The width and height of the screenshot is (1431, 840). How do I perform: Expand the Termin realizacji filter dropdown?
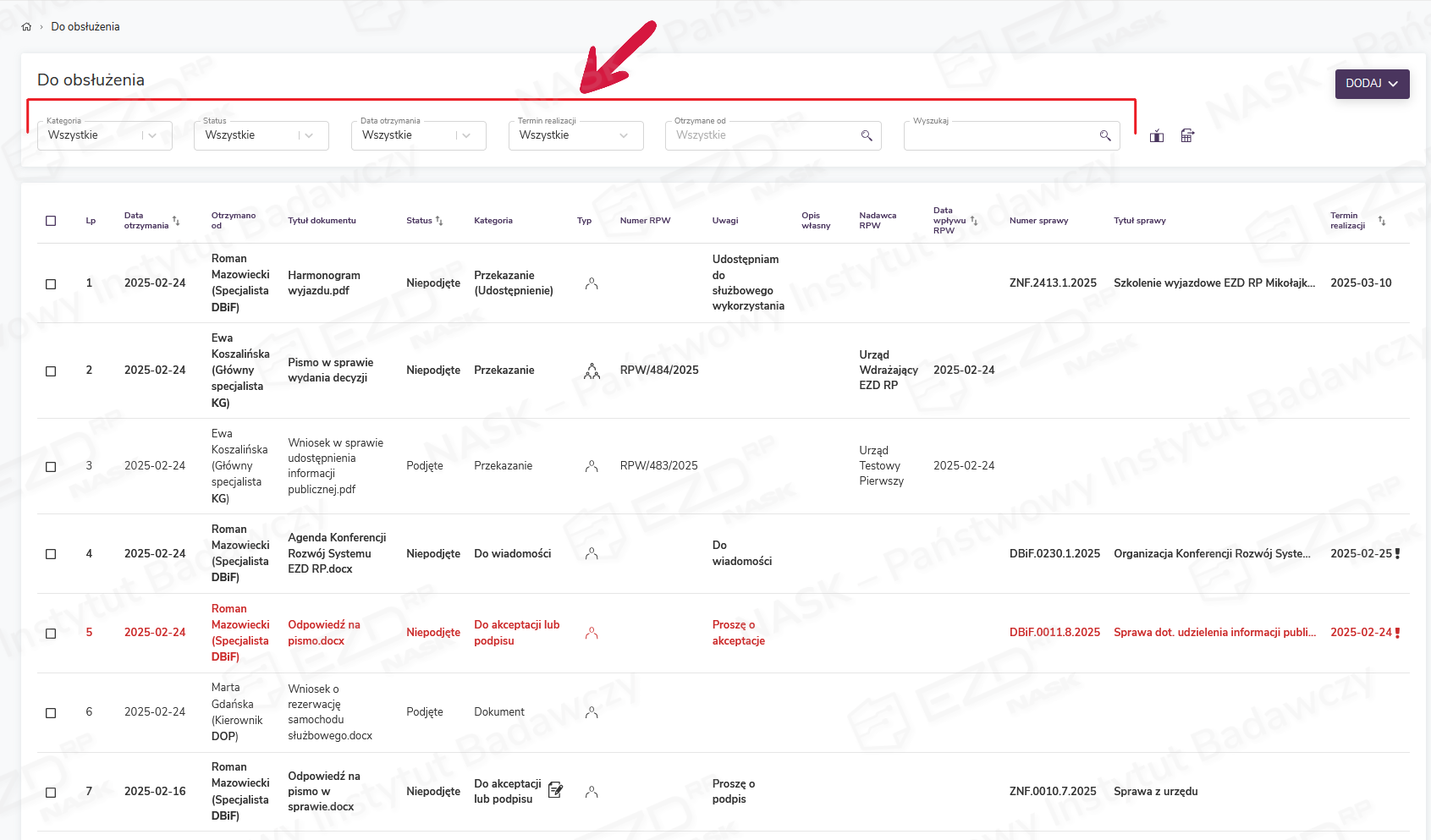click(x=624, y=135)
